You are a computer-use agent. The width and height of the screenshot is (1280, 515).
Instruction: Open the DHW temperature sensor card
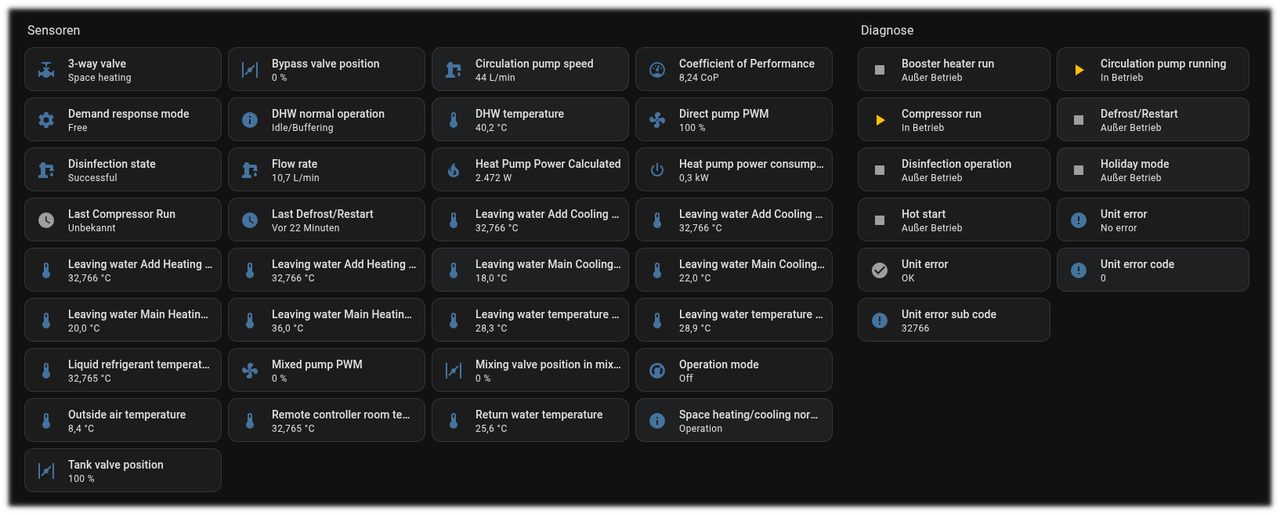pyautogui.click(x=530, y=120)
